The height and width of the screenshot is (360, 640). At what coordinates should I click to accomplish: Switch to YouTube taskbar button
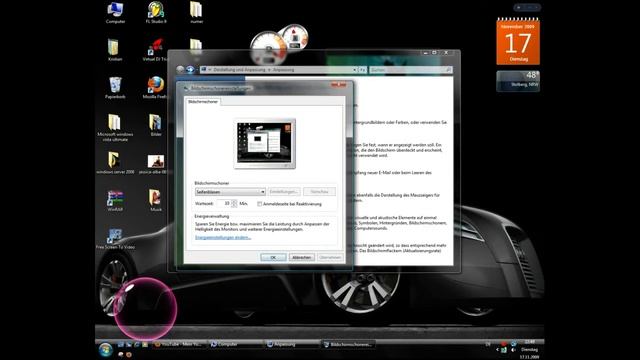pyautogui.click(x=179, y=344)
